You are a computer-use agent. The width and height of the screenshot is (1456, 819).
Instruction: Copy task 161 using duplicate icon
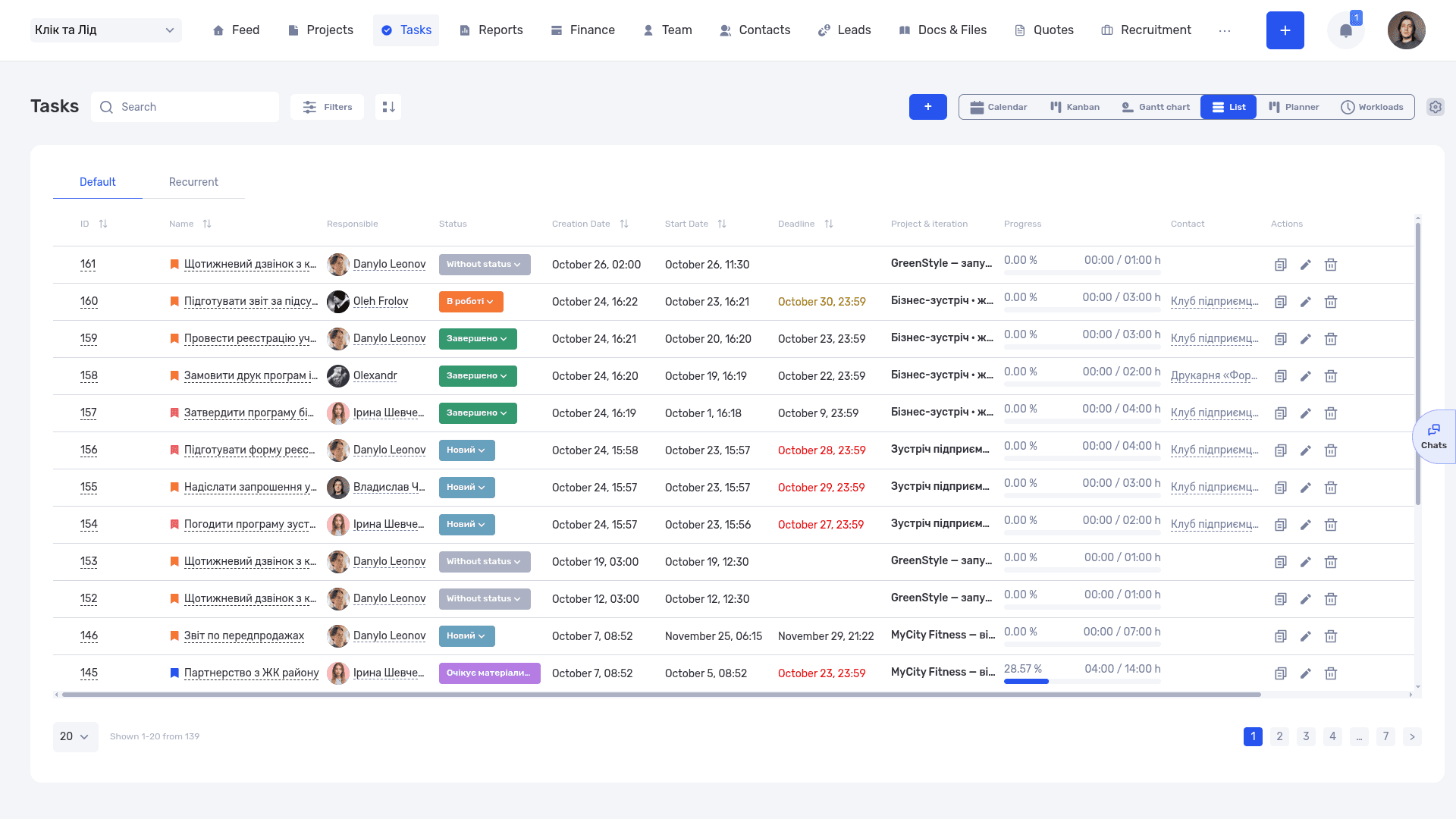[x=1280, y=265]
